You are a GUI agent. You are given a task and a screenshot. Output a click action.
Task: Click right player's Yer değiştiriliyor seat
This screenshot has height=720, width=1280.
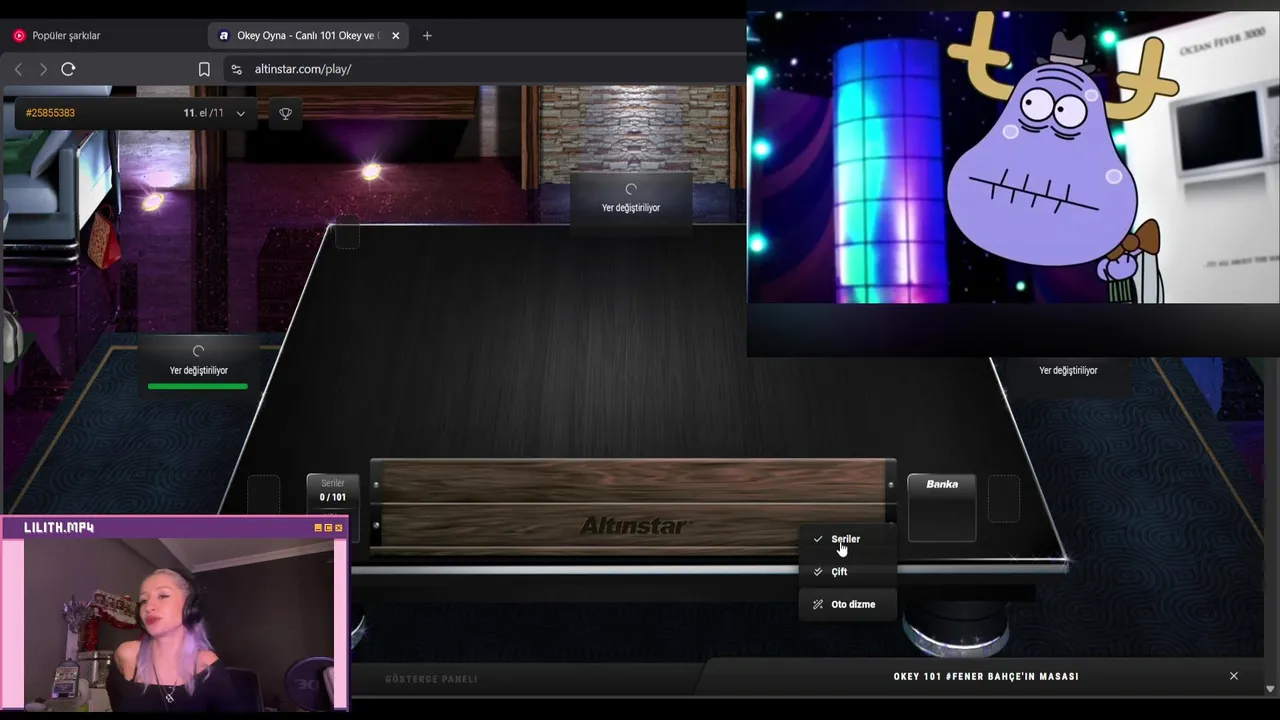[x=1068, y=370]
